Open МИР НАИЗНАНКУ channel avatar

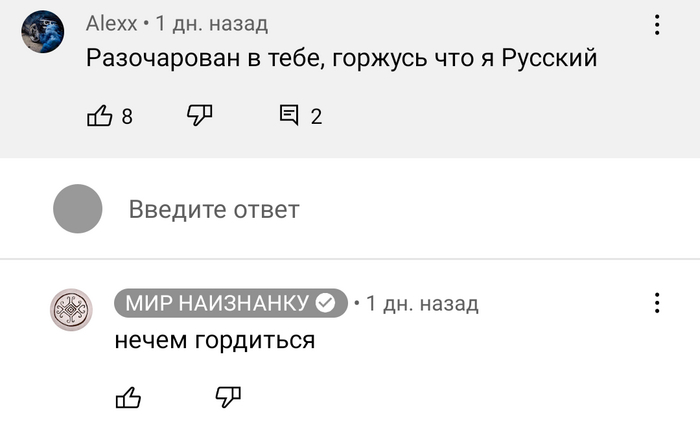click(71, 310)
